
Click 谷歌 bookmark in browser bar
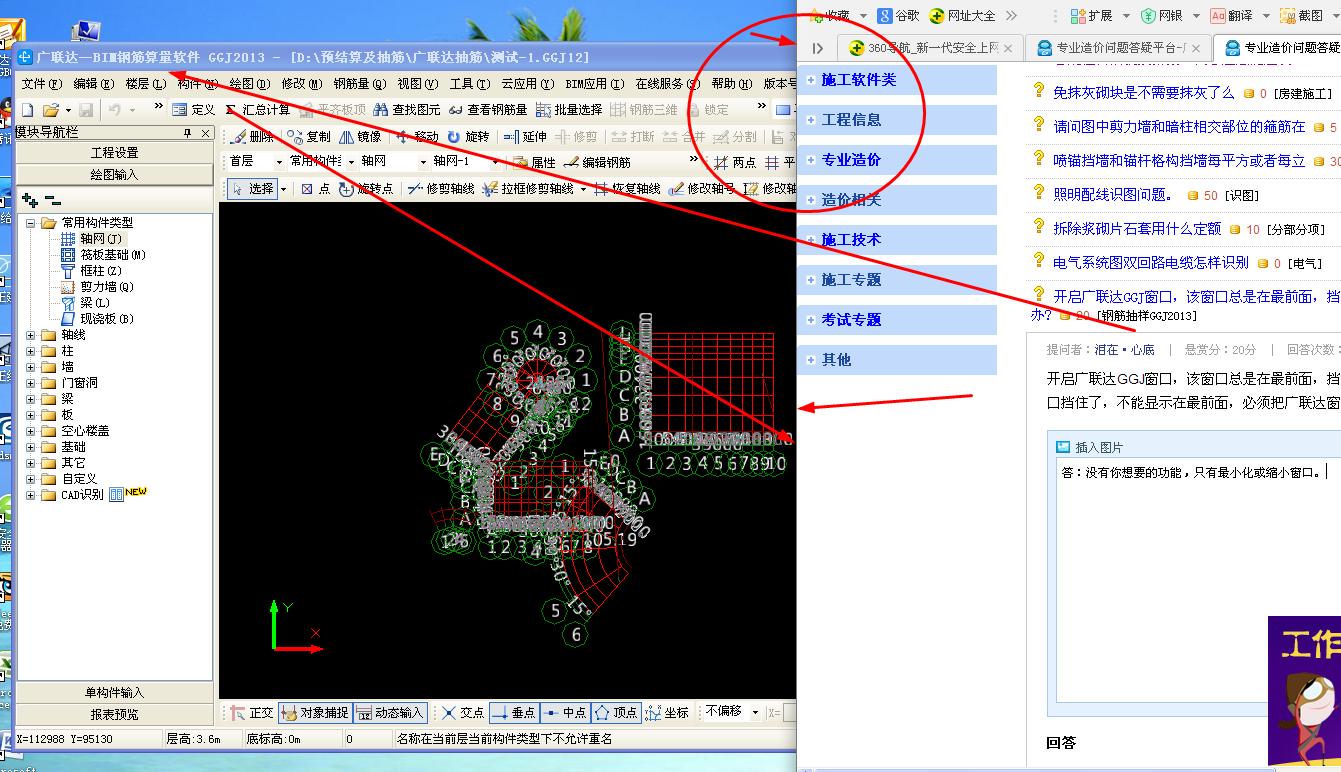point(898,15)
